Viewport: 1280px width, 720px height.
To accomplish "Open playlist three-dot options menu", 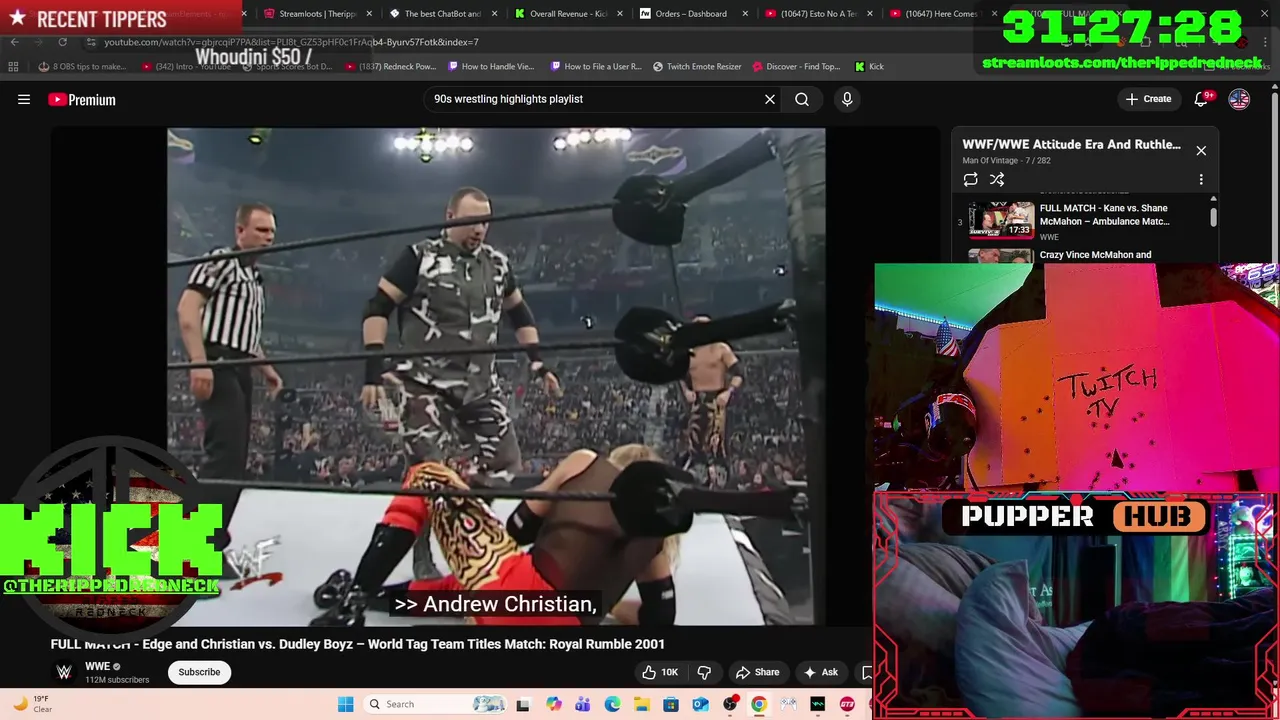I will coord(1201,179).
